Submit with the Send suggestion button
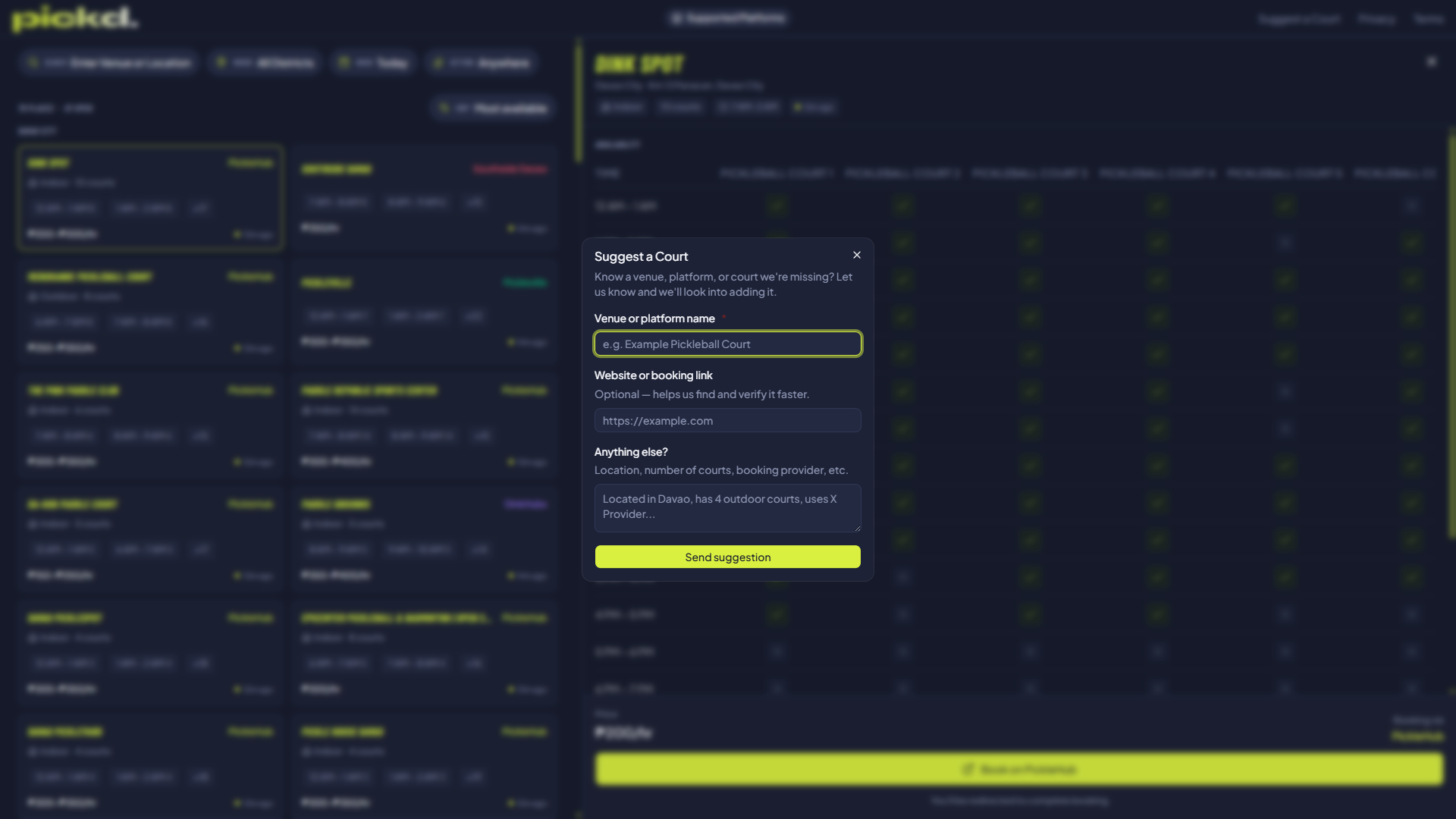The height and width of the screenshot is (819, 1456). [x=728, y=557]
